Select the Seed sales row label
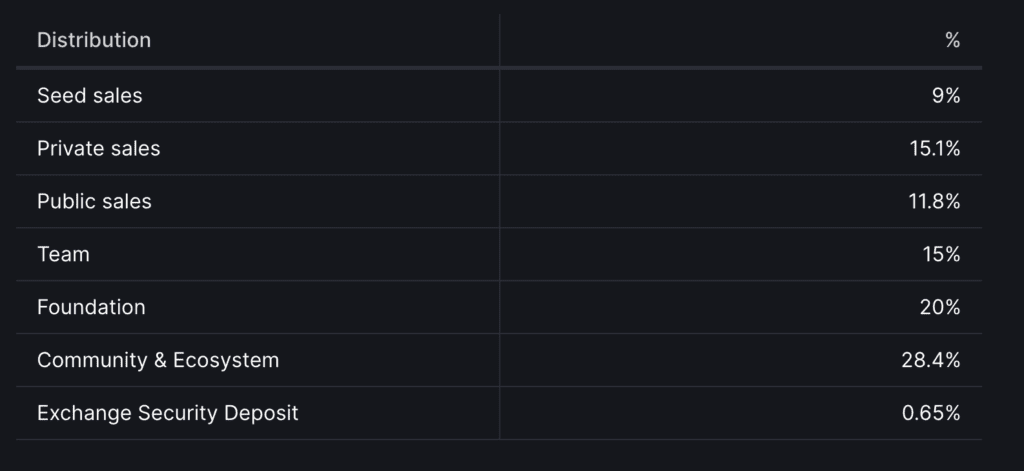1024x471 pixels. coord(90,96)
